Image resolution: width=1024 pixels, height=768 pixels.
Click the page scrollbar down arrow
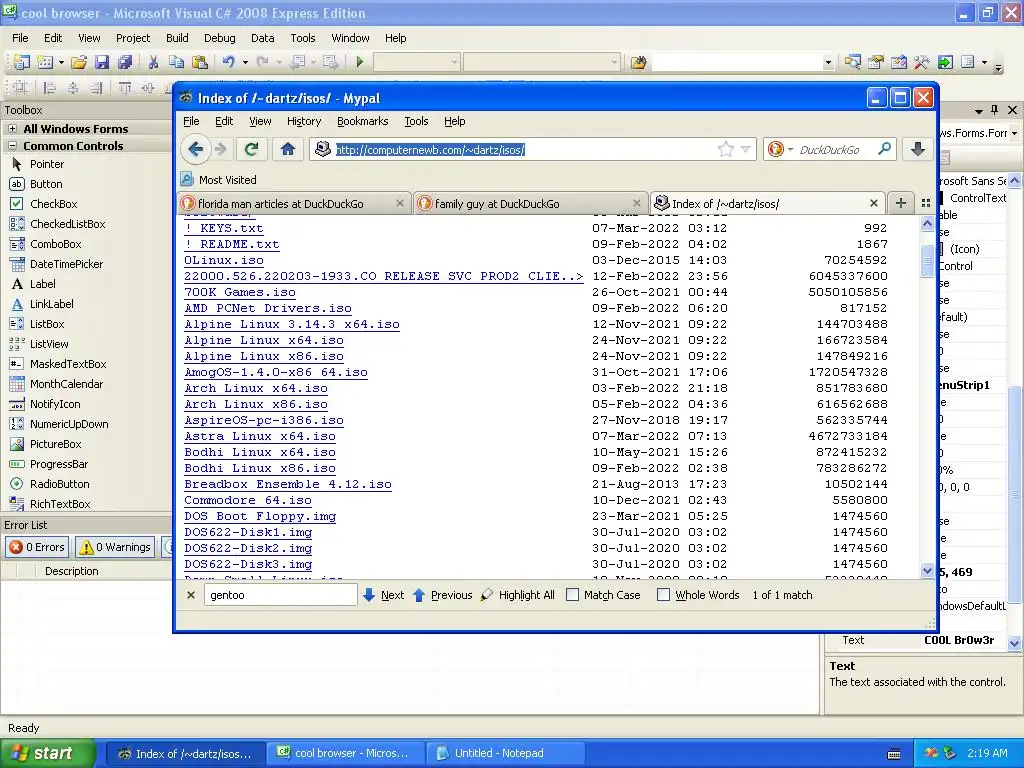[x=927, y=571]
